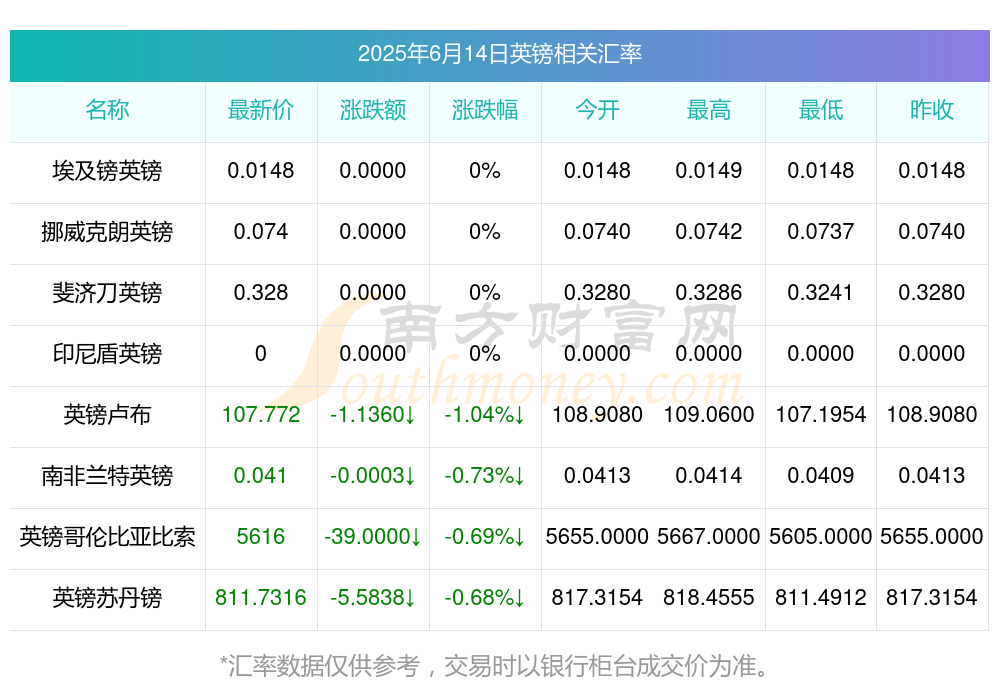1000x698 pixels.
Task: Click change percent -1.04%↓ for 英镑卢布
Action: click(x=485, y=415)
